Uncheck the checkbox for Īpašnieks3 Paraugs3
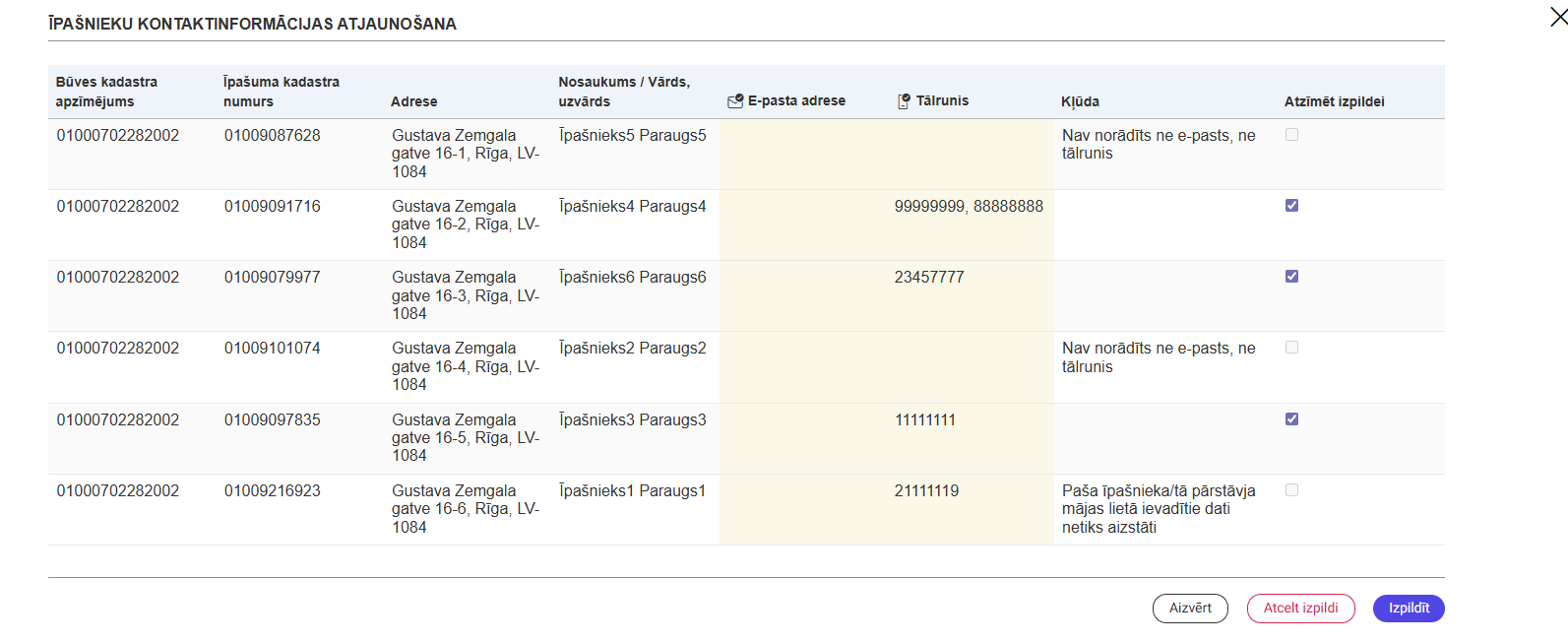Image resolution: width=1568 pixels, height=642 pixels. pos(1291,418)
